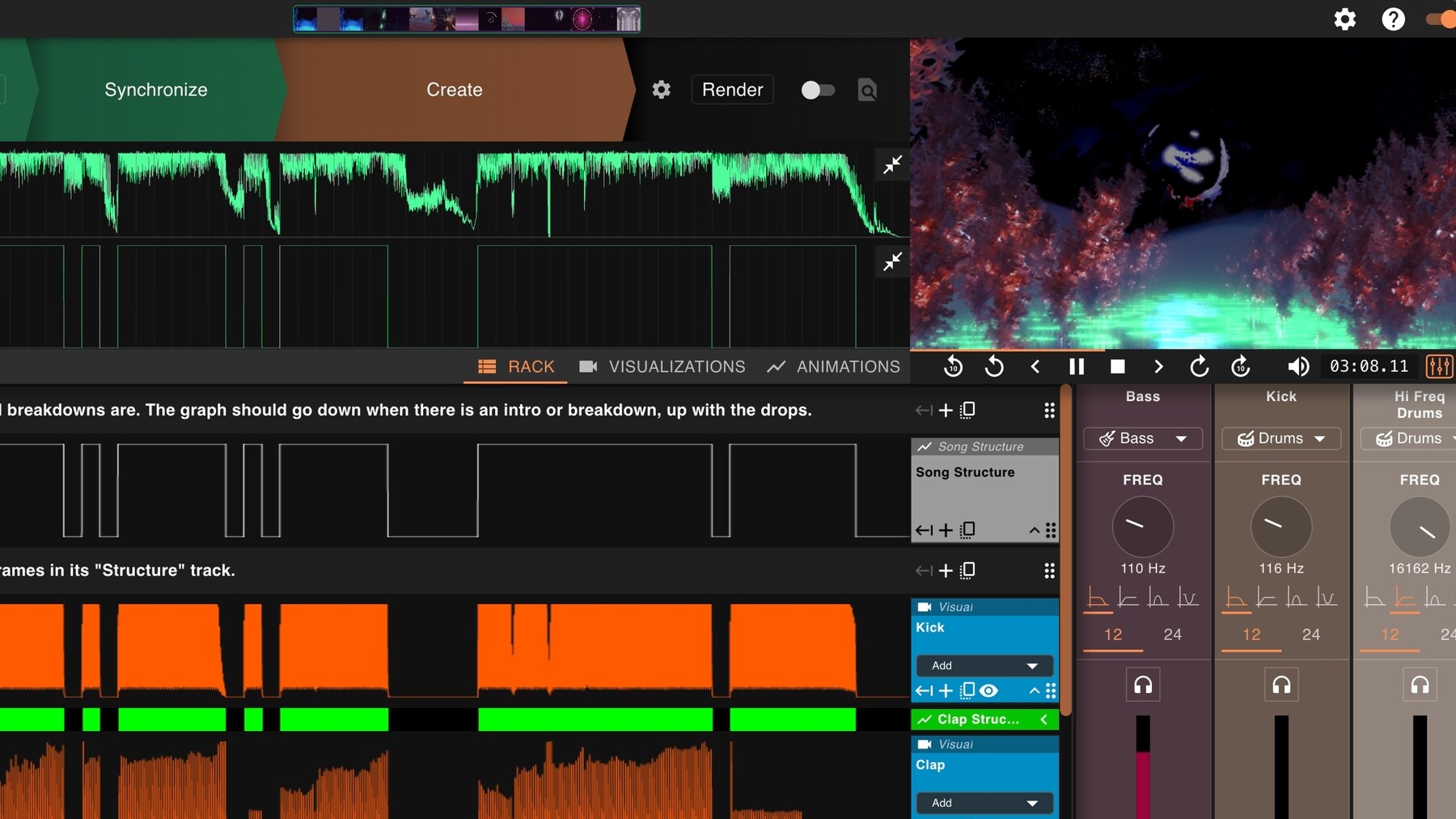
Task: Collapse the green structure outline graph
Action: pos(892,261)
